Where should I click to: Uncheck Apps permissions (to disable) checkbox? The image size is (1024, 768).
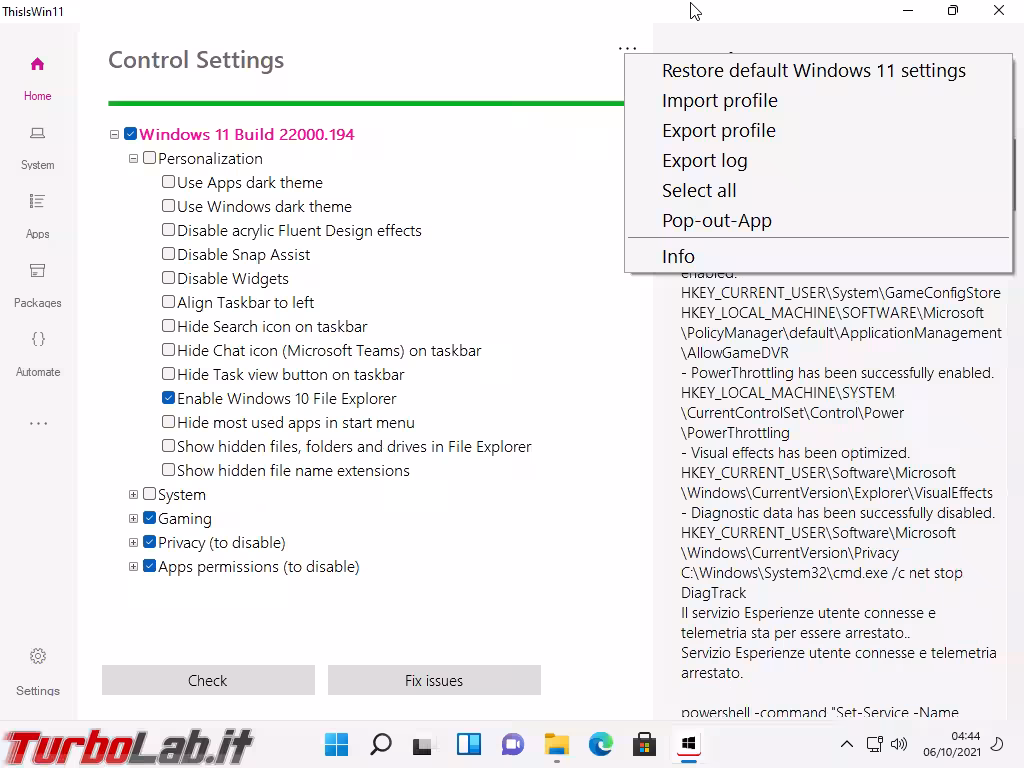tap(150, 566)
